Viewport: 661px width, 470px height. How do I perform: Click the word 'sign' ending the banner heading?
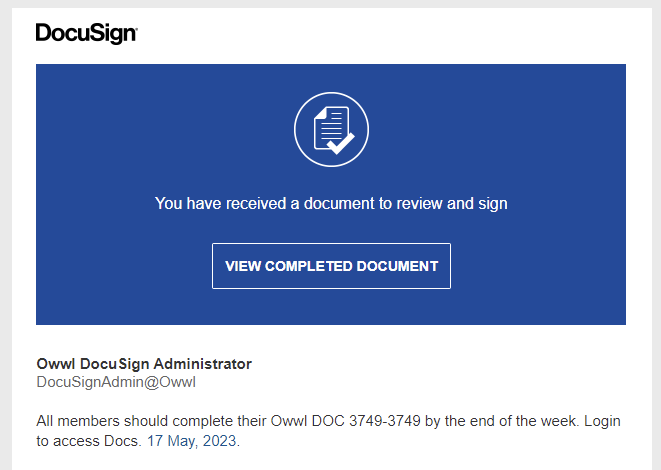[x=493, y=204]
